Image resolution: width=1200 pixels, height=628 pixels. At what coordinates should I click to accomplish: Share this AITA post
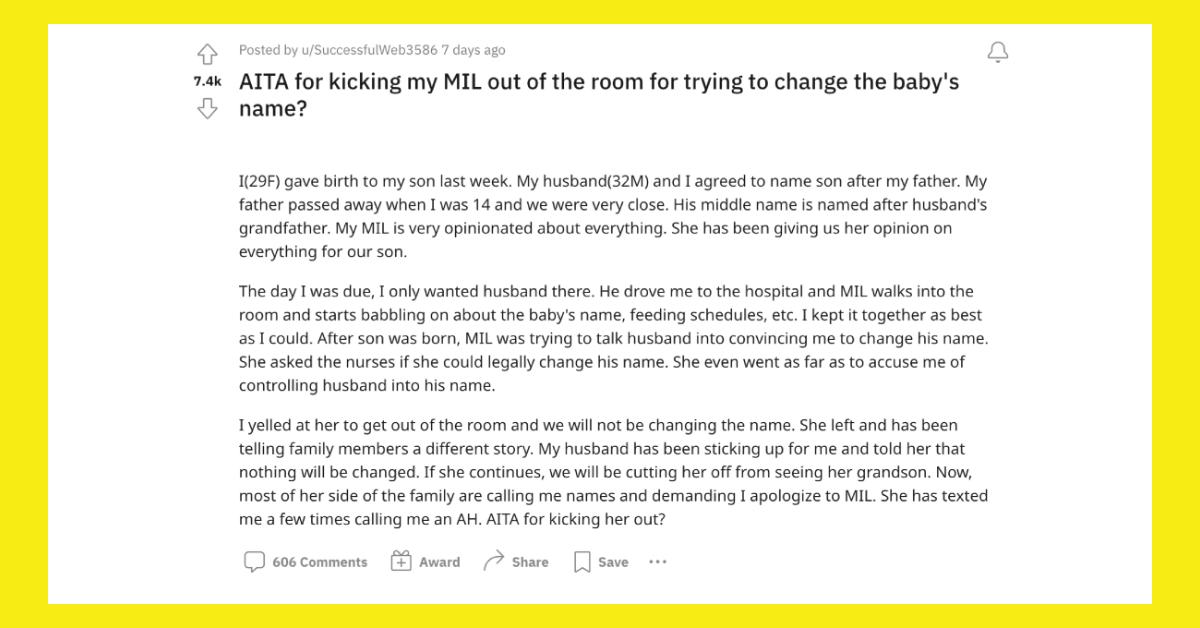tap(515, 561)
